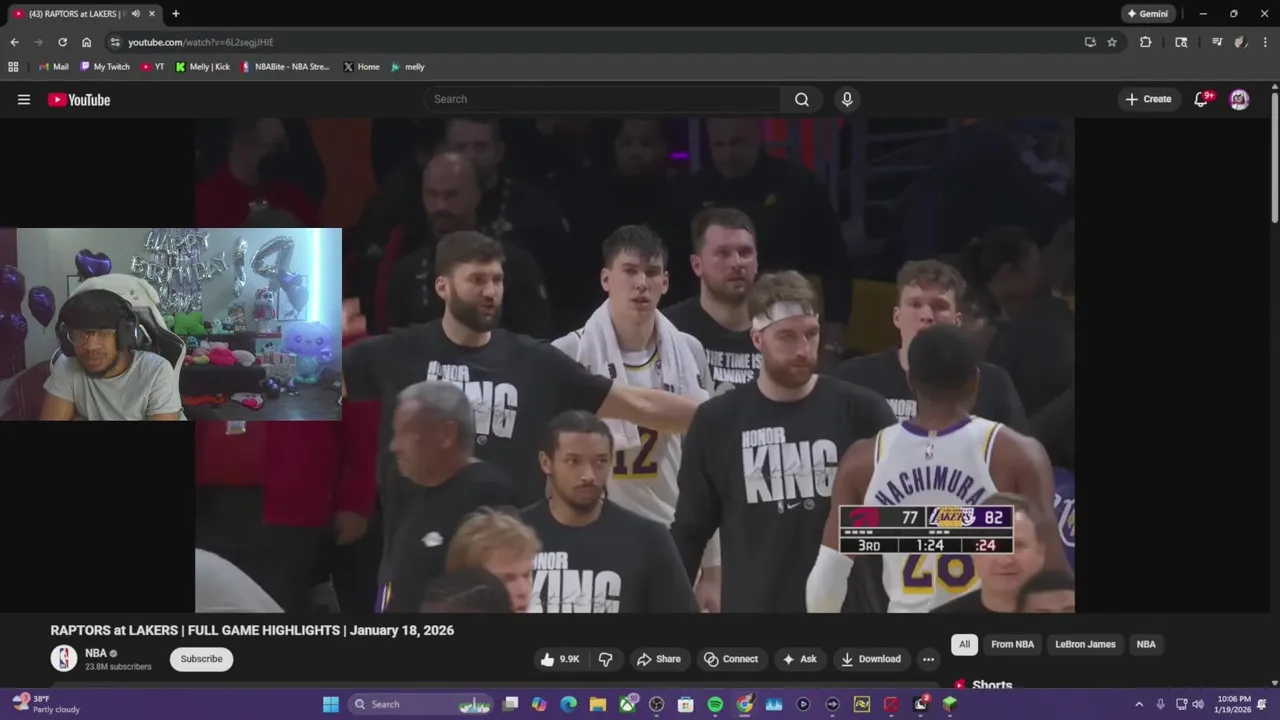Show hidden system tray icons chevron
This screenshot has width=1280, height=720.
point(1139,704)
